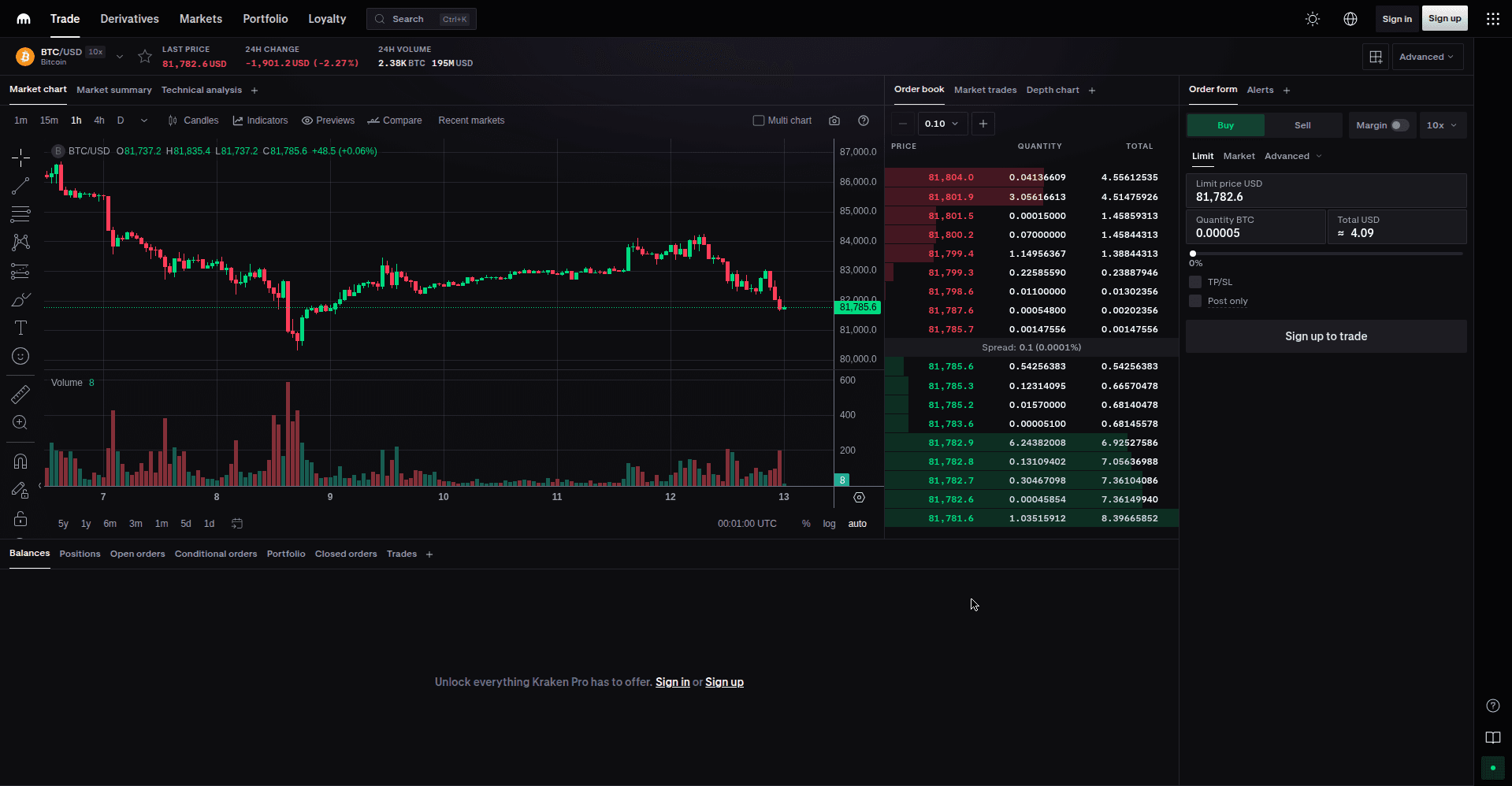Screen dimensions: 1512x786
Task: Open layout grid icon near Advanced
Action: [1376, 57]
